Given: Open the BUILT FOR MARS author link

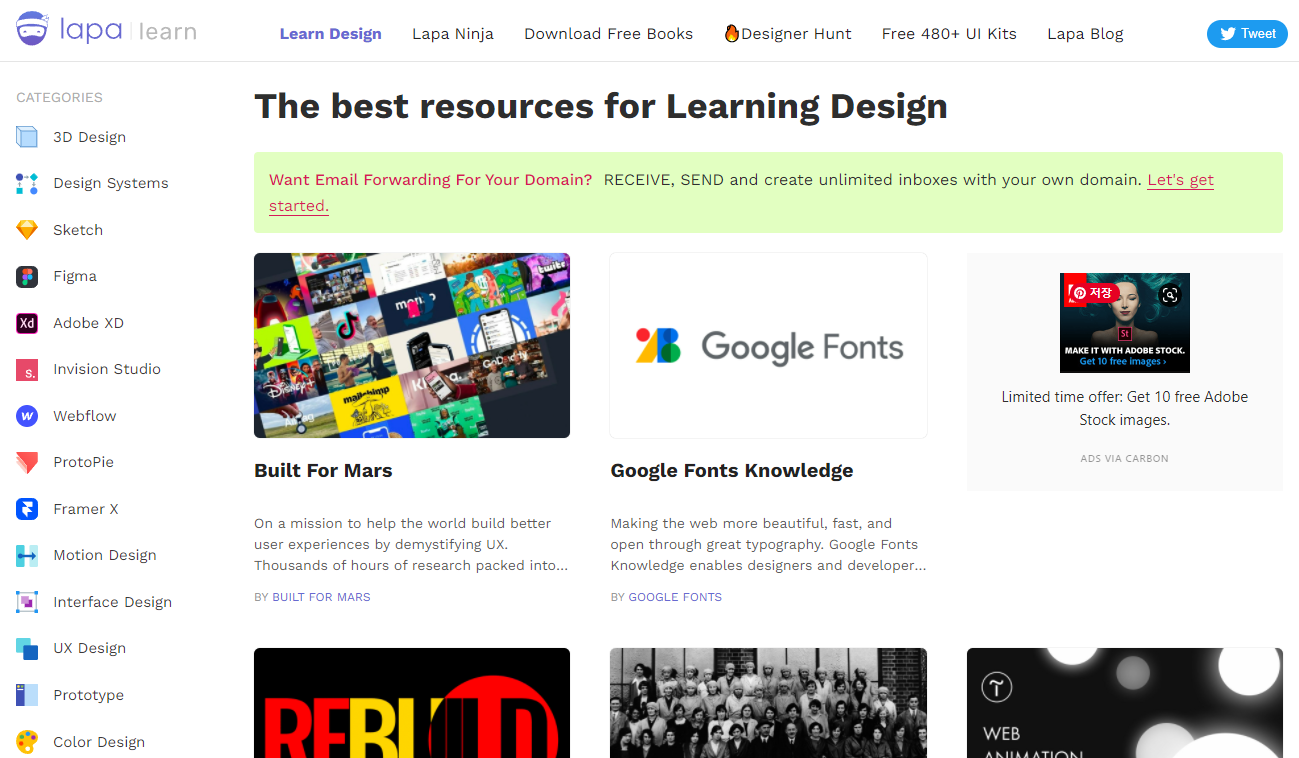Looking at the screenshot, I should (x=321, y=597).
